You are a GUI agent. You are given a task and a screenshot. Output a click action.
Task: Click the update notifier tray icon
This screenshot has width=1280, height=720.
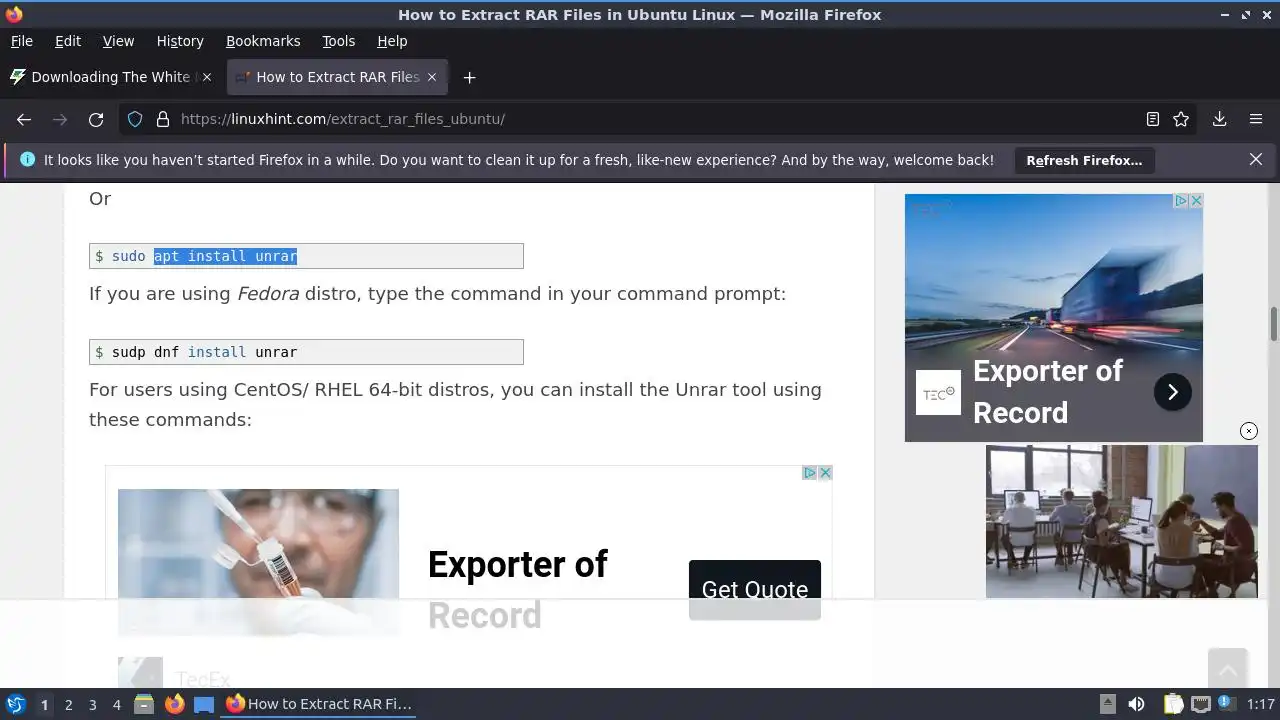click(x=1225, y=704)
